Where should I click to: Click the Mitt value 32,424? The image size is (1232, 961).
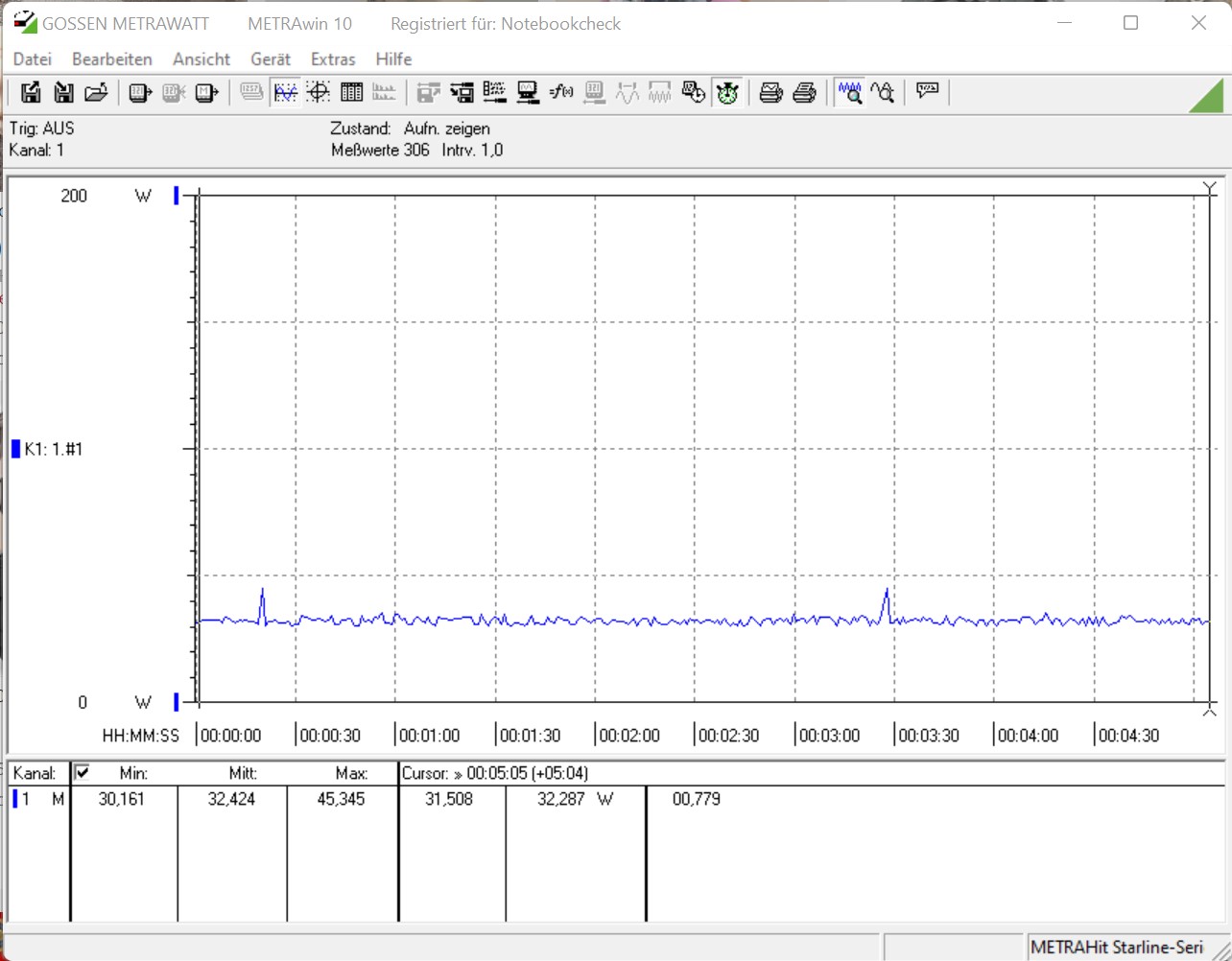[x=231, y=799]
